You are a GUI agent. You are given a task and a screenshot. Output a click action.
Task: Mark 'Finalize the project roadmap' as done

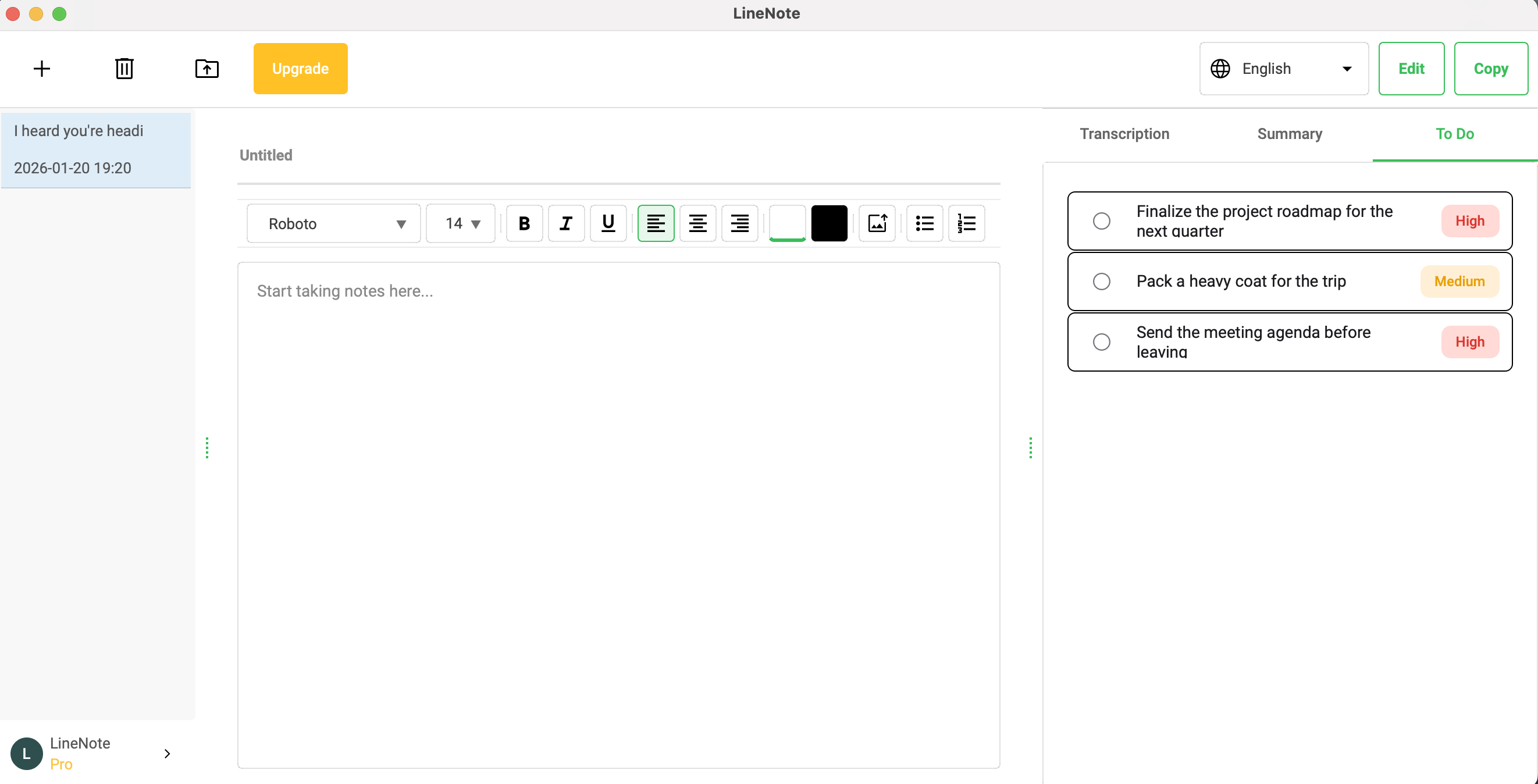click(x=1102, y=221)
